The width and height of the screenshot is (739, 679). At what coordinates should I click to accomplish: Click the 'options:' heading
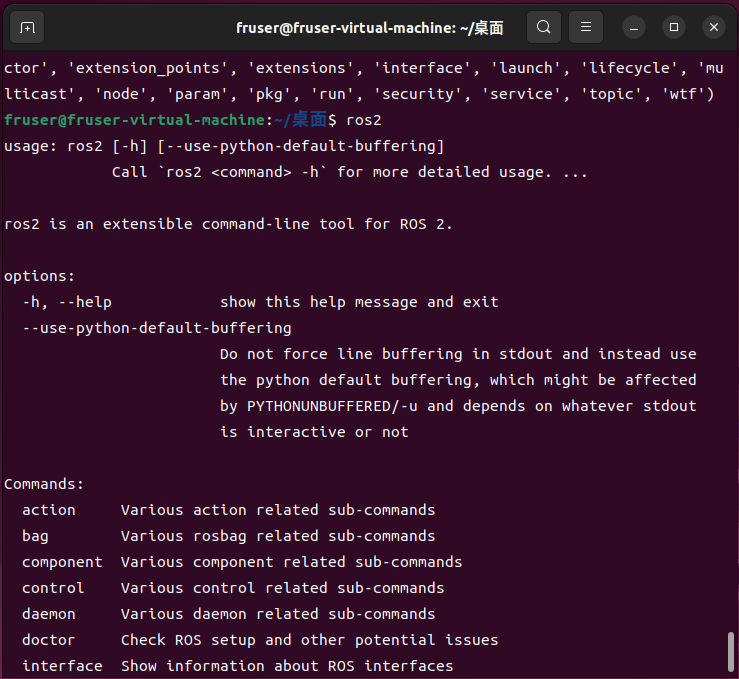[40, 276]
